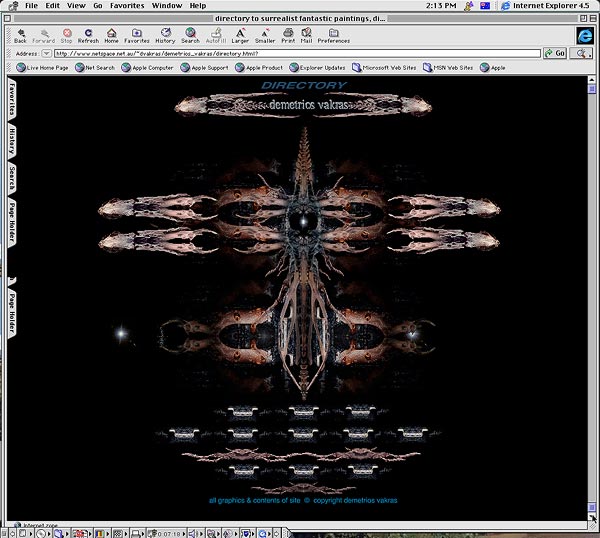This screenshot has width=600, height=538.
Task: Click the AutoFill toolbar button
Action: point(216,36)
